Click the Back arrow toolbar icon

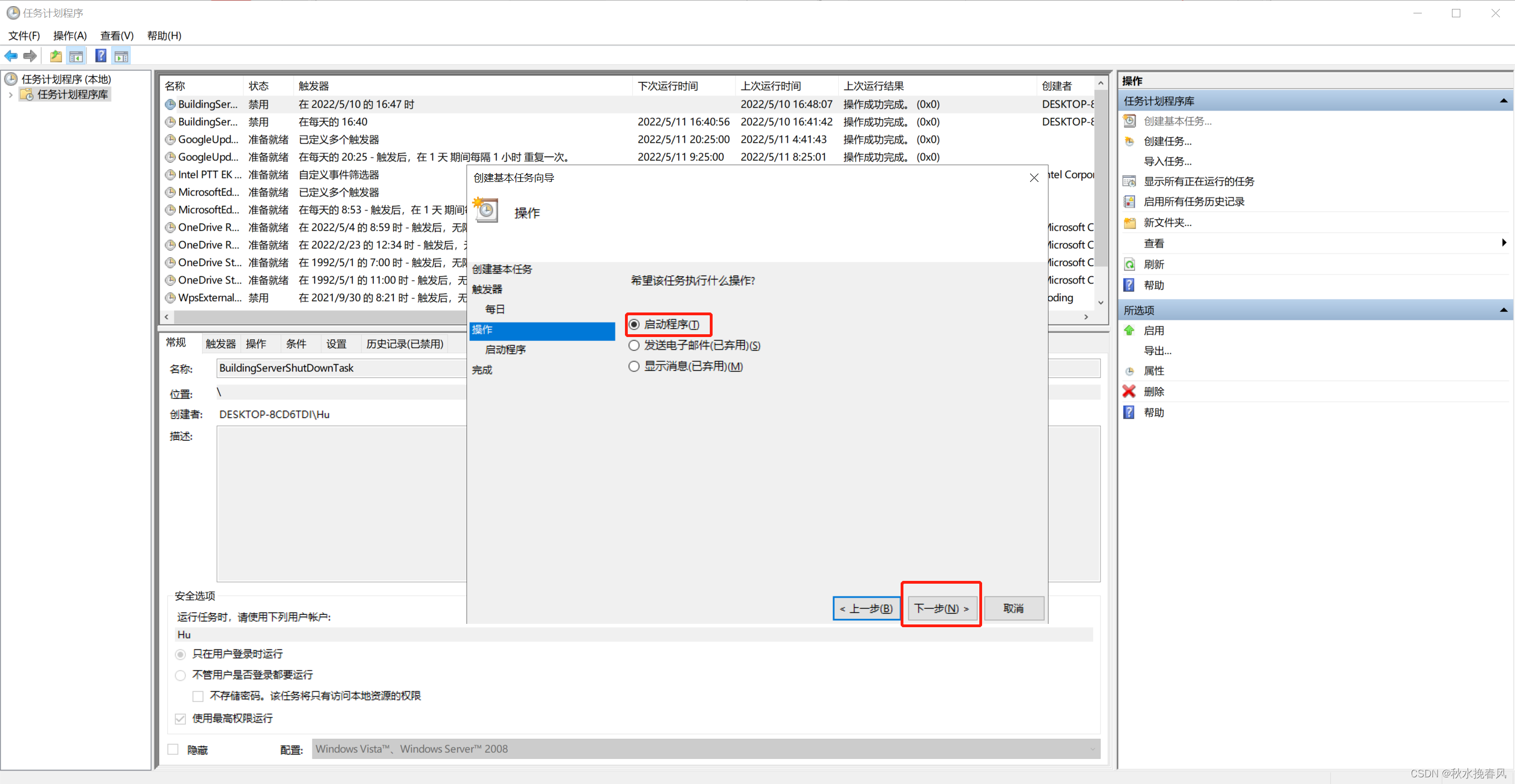[x=11, y=56]
